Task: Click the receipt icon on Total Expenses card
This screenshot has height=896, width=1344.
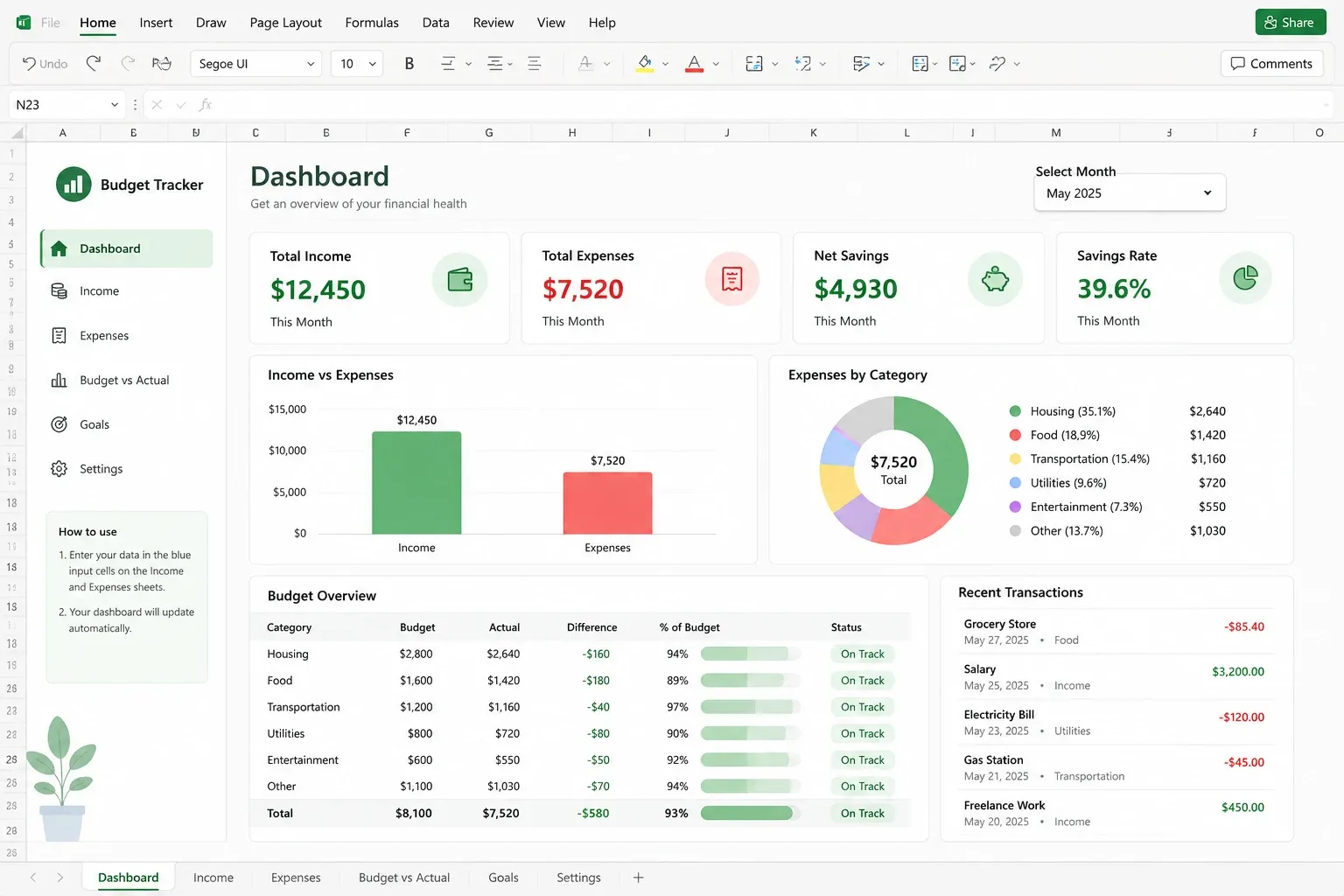Action: coord(731,279)
